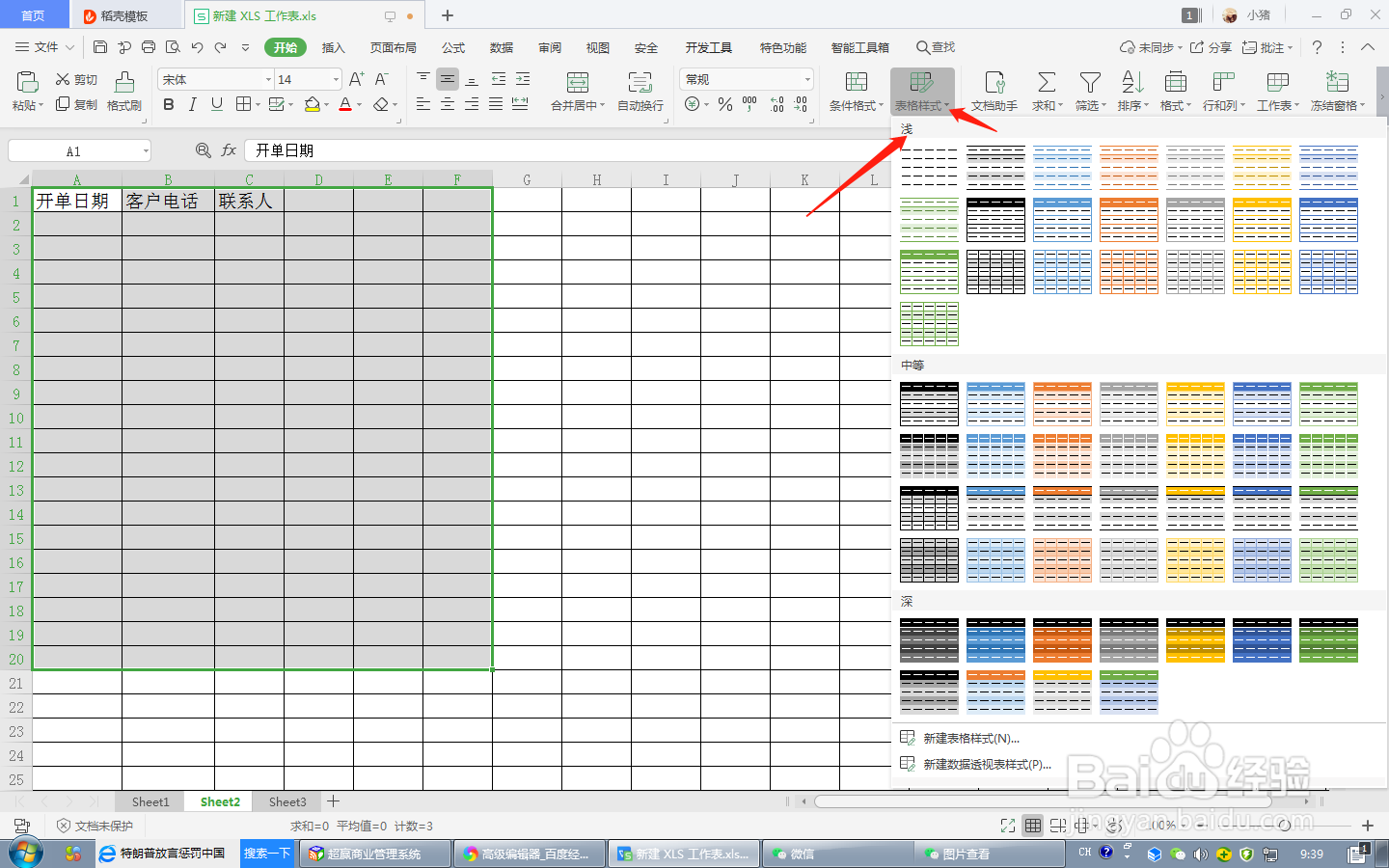This screenshot has width=1389, height=868.
Task: Click the Sort (排序) icon
Action: (x=1132, y=83)
